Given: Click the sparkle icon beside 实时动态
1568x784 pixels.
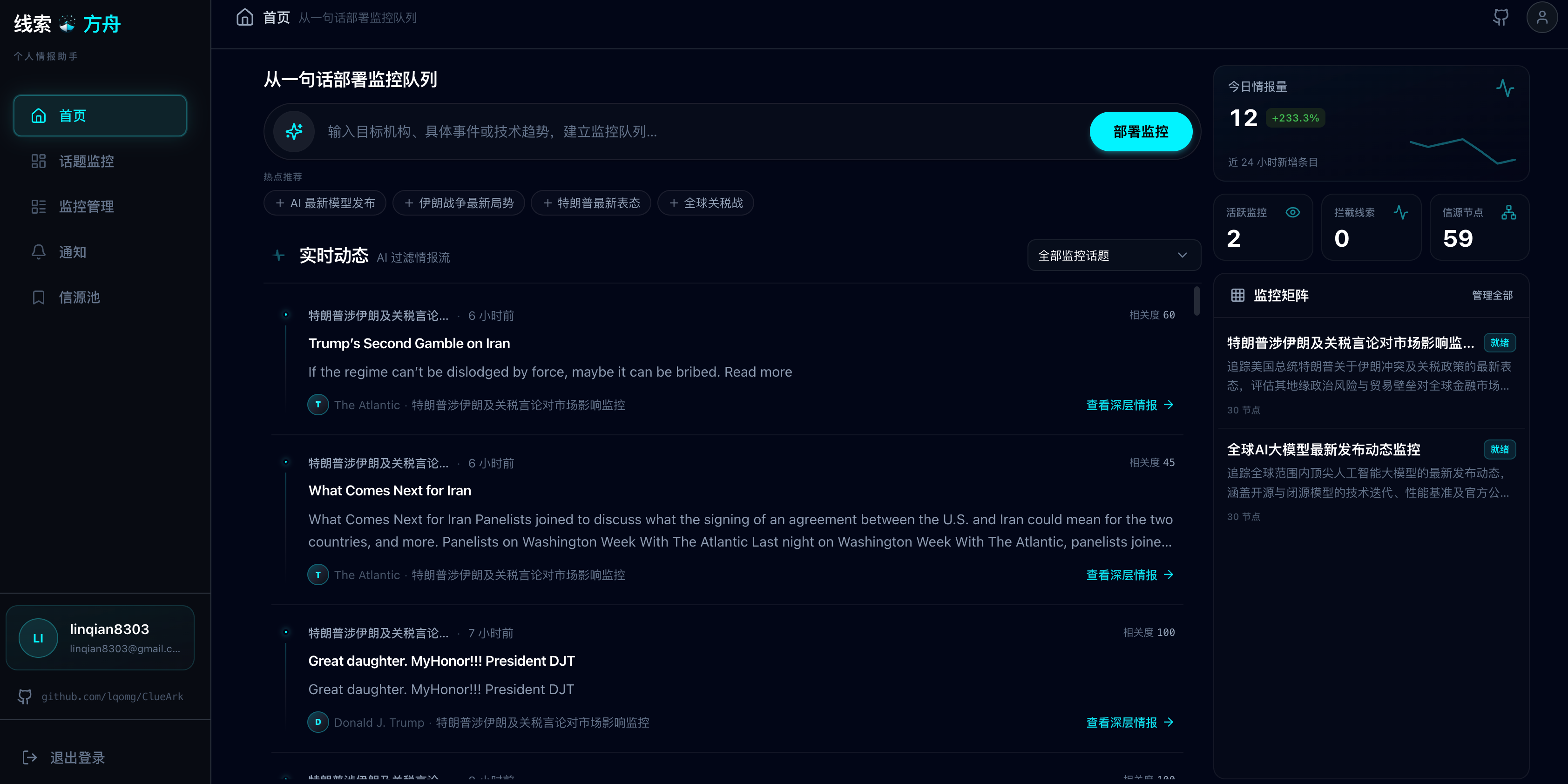Looking at the screenshot, I should coord(279,256).
